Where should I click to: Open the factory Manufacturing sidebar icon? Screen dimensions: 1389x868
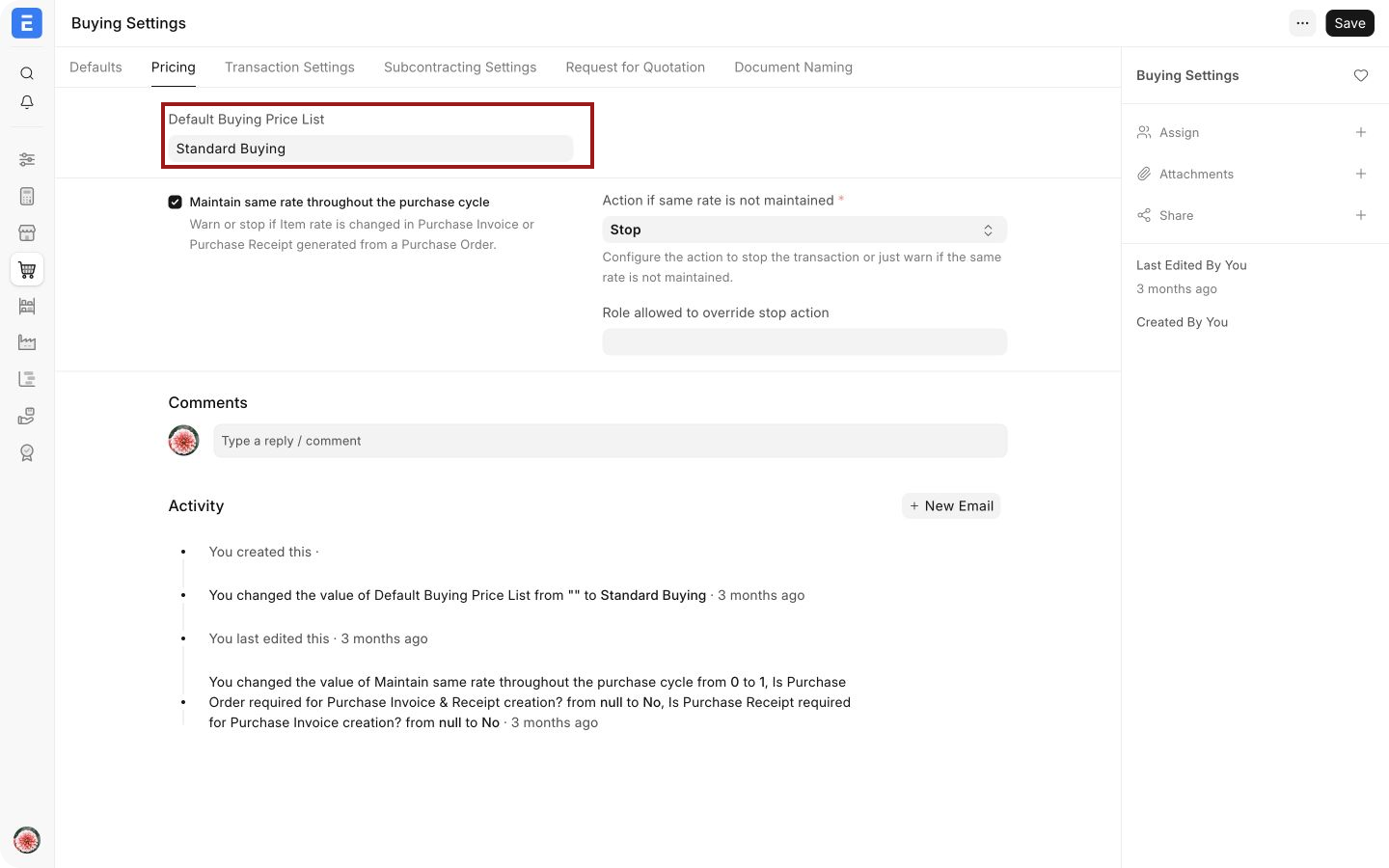coord(27,342)
